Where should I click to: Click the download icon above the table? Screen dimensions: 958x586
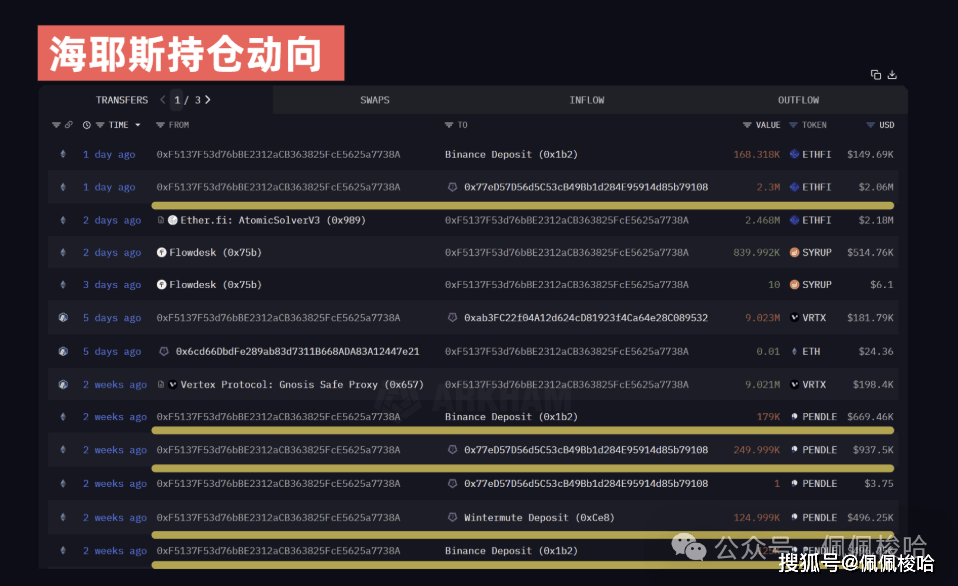point(892,75)
